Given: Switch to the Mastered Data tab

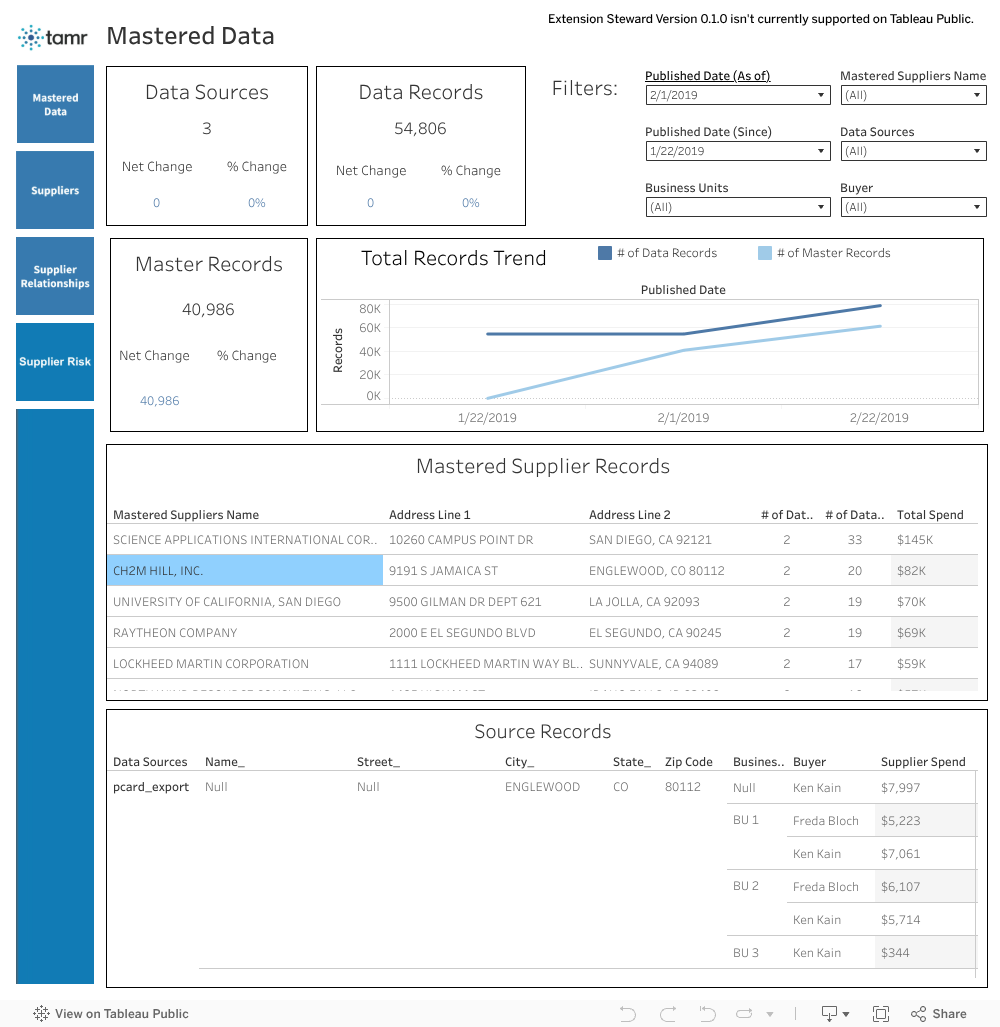Looking at the screenshot, I should point(55,104).
